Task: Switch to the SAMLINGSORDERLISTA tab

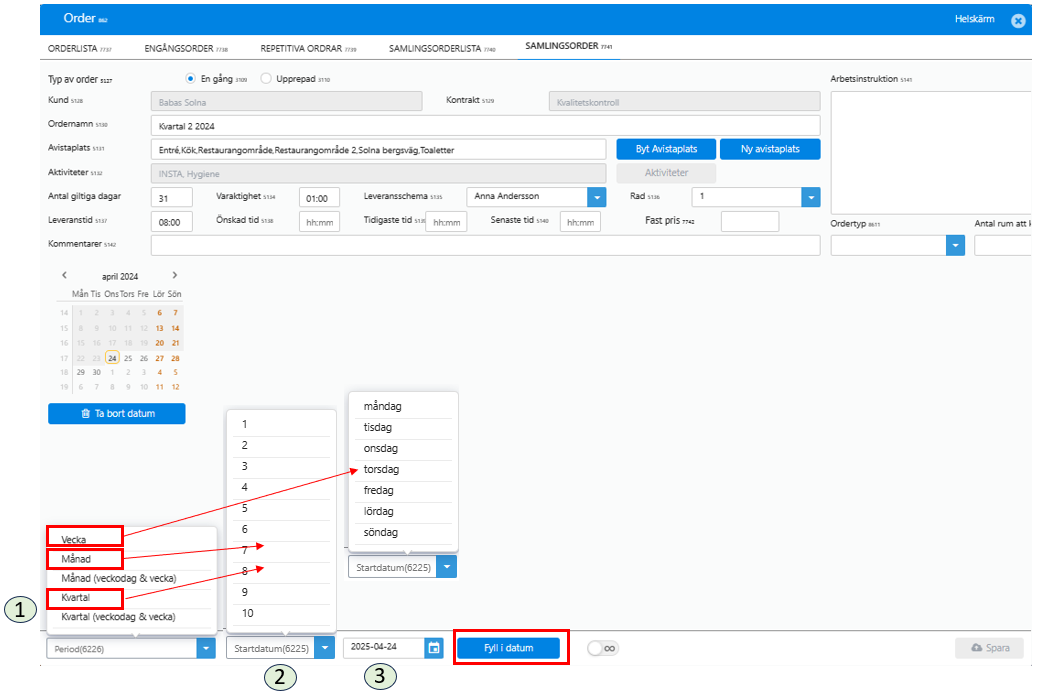Action: click(442, 48)
